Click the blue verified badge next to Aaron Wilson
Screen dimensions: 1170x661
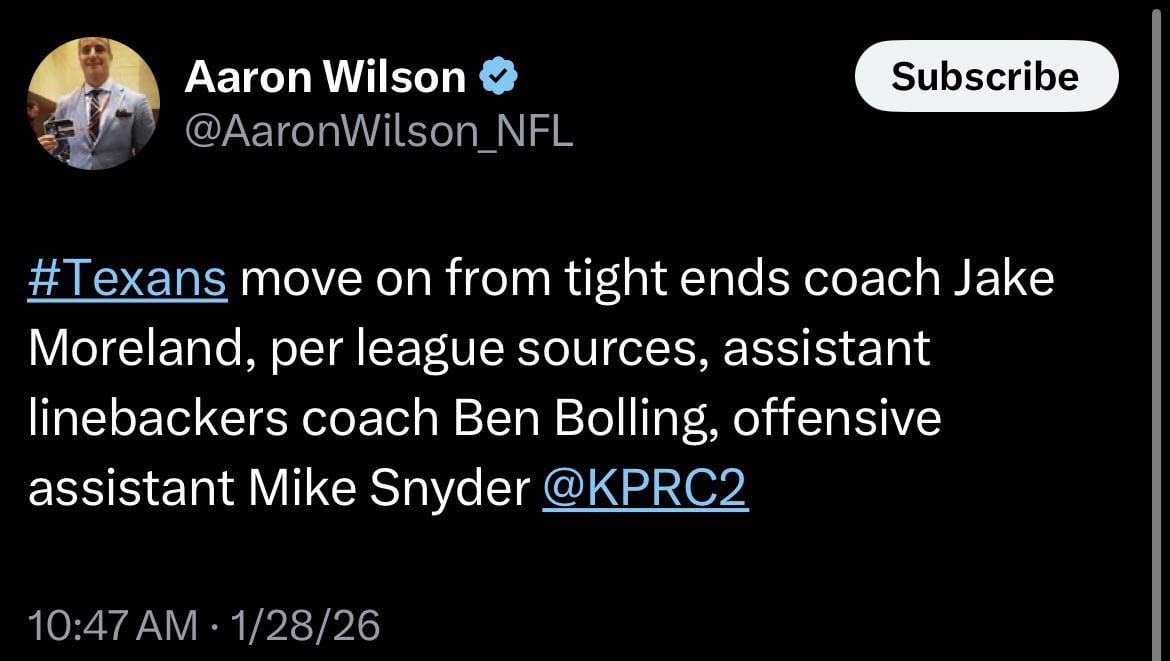[x=501, y=74]
